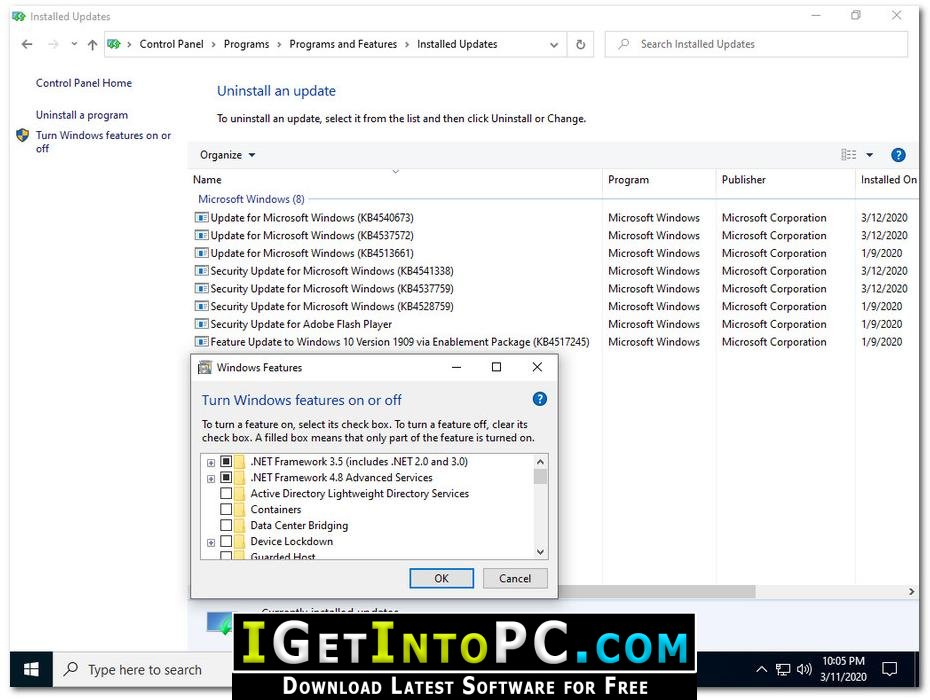Screen dimensions: 930x700
Task: Open the Organize dropdown menu
Action: point(227,155)
